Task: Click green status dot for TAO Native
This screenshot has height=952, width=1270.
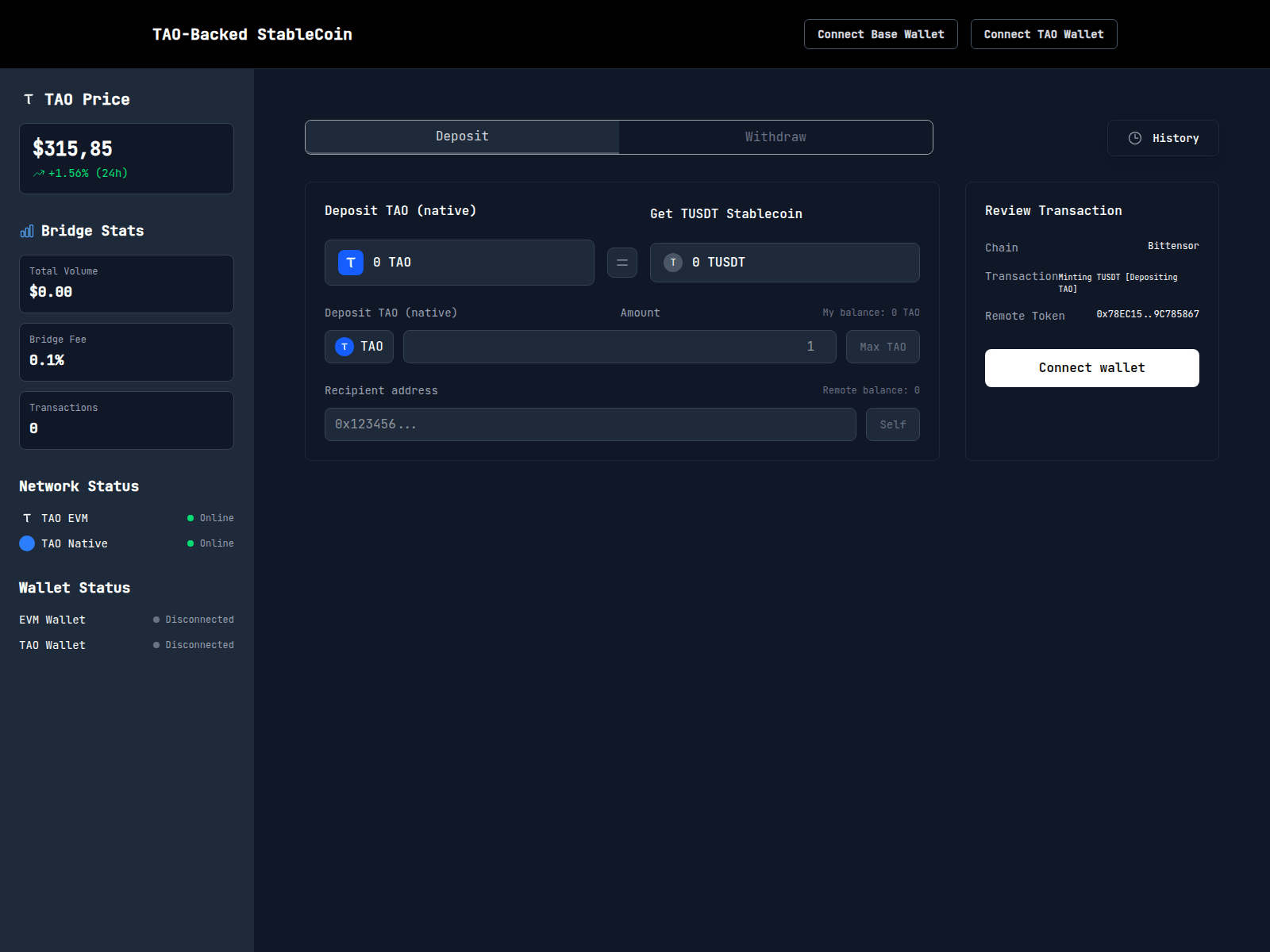Action: point(190,543)
